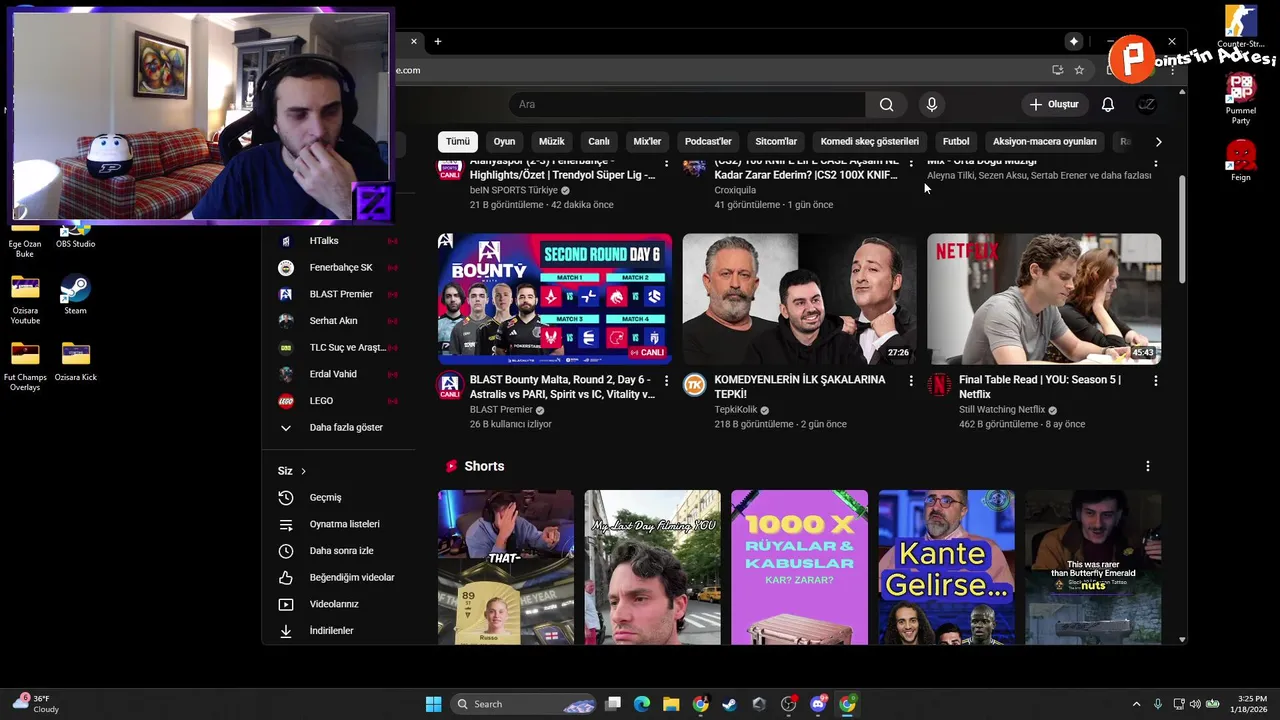Start voice search with the microphone icon

pos(932,104)
